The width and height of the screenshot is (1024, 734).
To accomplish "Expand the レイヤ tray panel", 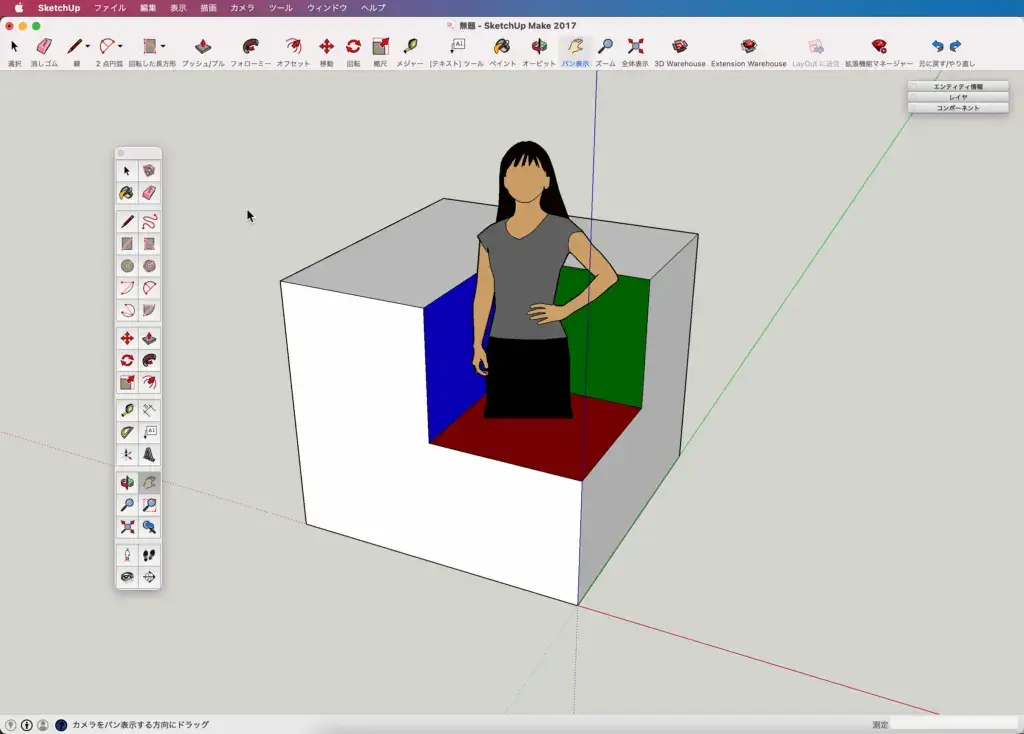I will click(x=958, y=97).
